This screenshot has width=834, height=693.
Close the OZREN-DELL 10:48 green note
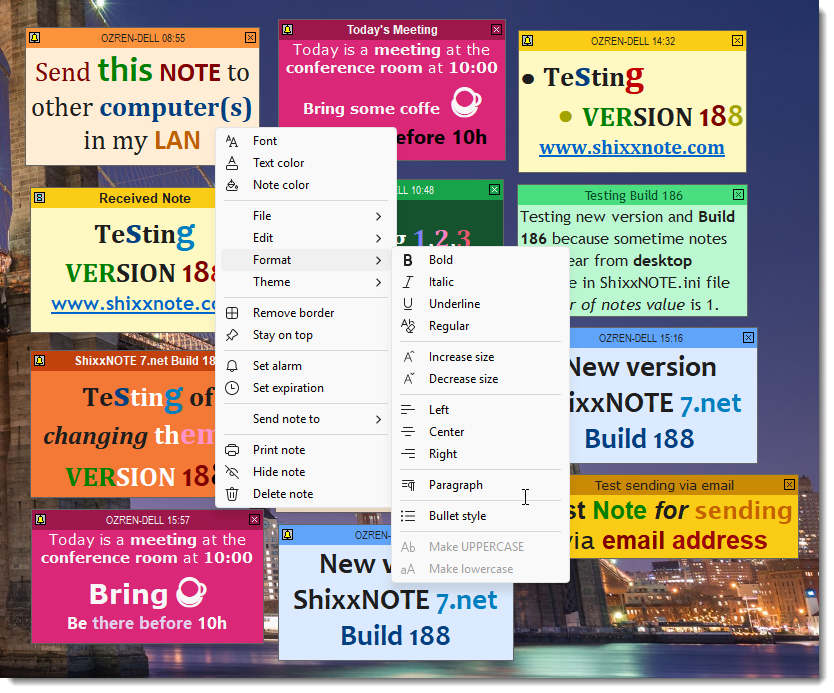494,189
